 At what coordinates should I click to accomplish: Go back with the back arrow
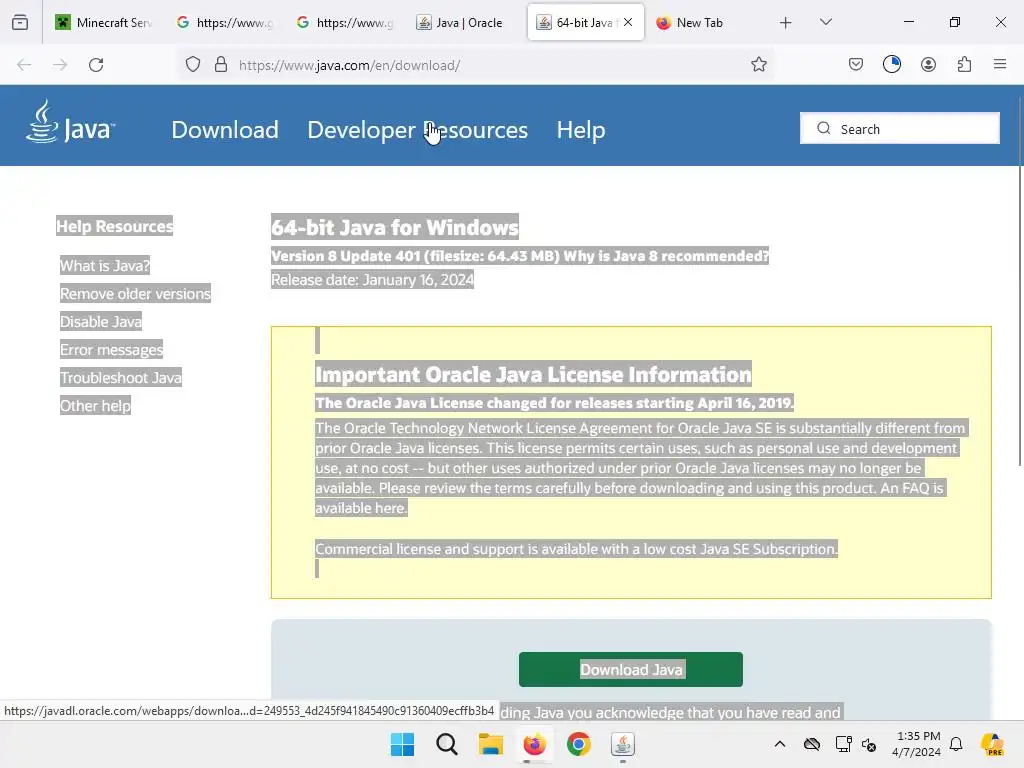coord(24,65)
